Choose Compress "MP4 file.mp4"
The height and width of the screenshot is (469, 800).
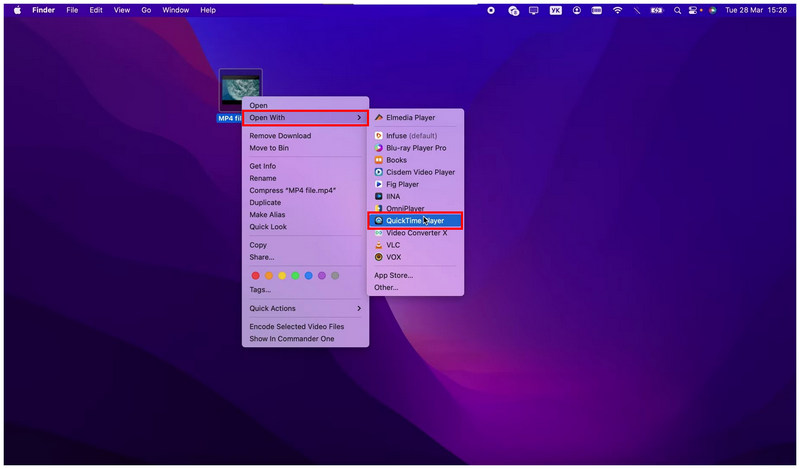click(305, 190)
